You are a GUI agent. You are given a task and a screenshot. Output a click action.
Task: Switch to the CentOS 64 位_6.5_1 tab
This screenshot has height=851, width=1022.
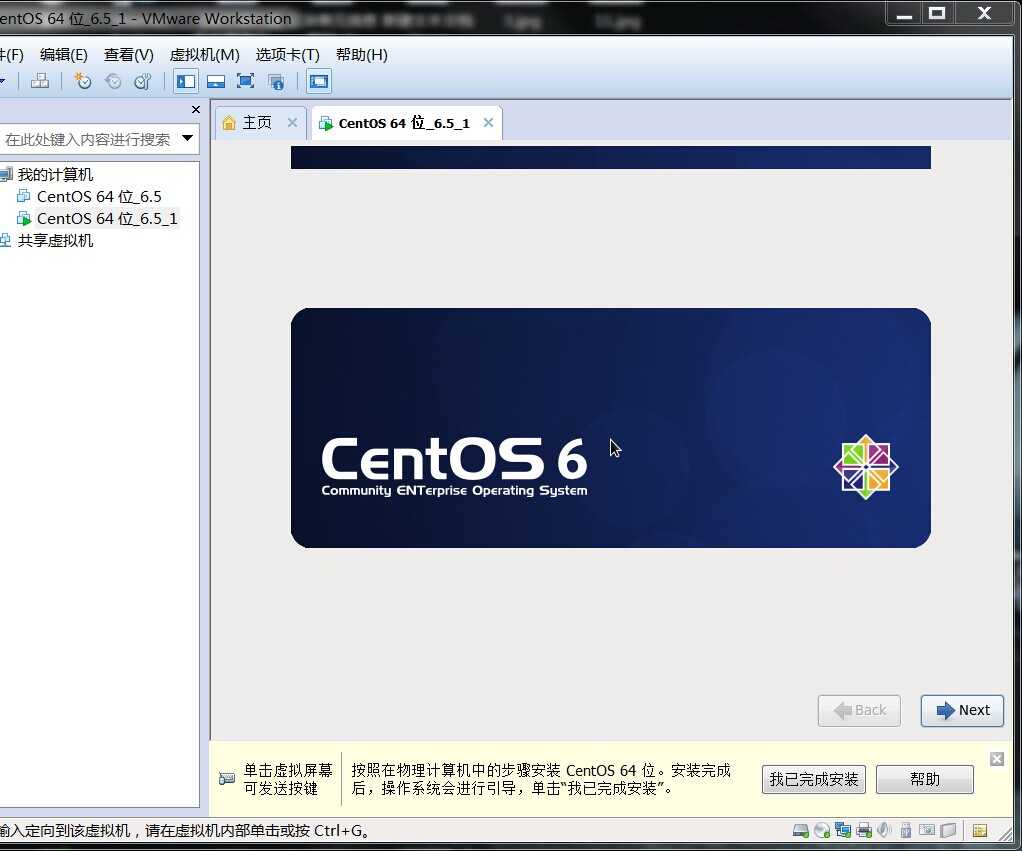tap(407, 123)
